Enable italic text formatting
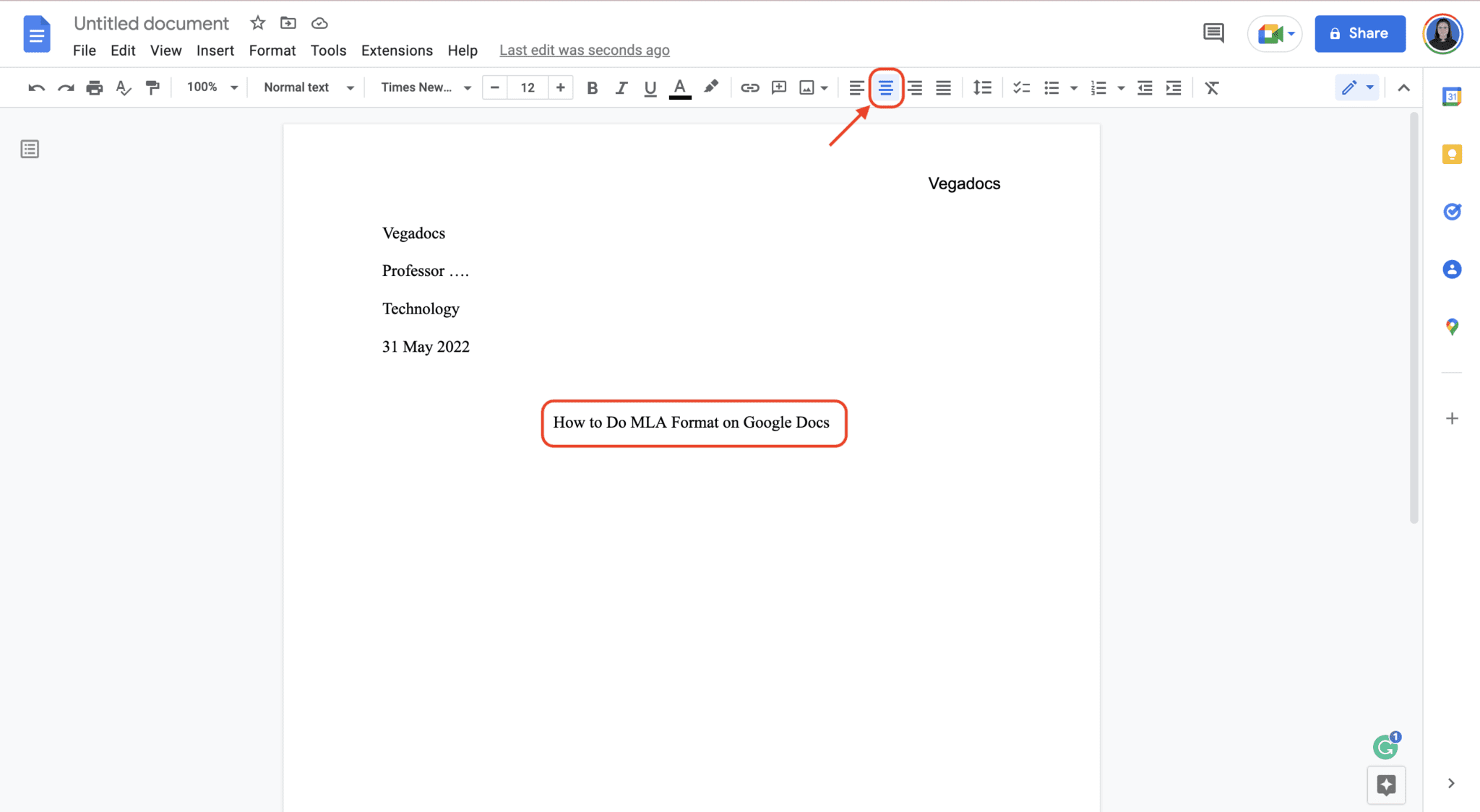 point(620,88)
